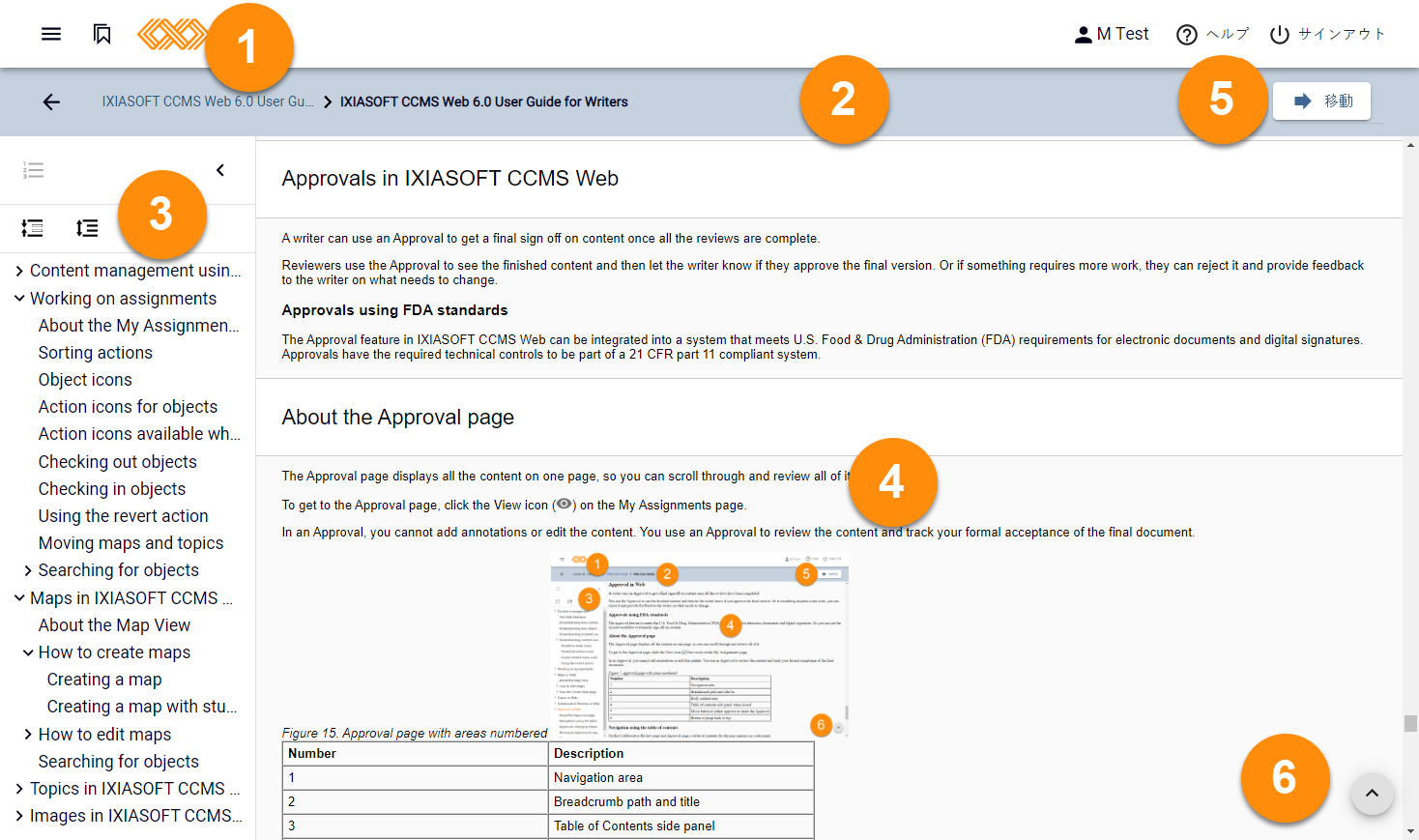Open Action icons for objects topic
This screenshot has width=1419, height=840.
pyautogui.click(x=128, y=407)
